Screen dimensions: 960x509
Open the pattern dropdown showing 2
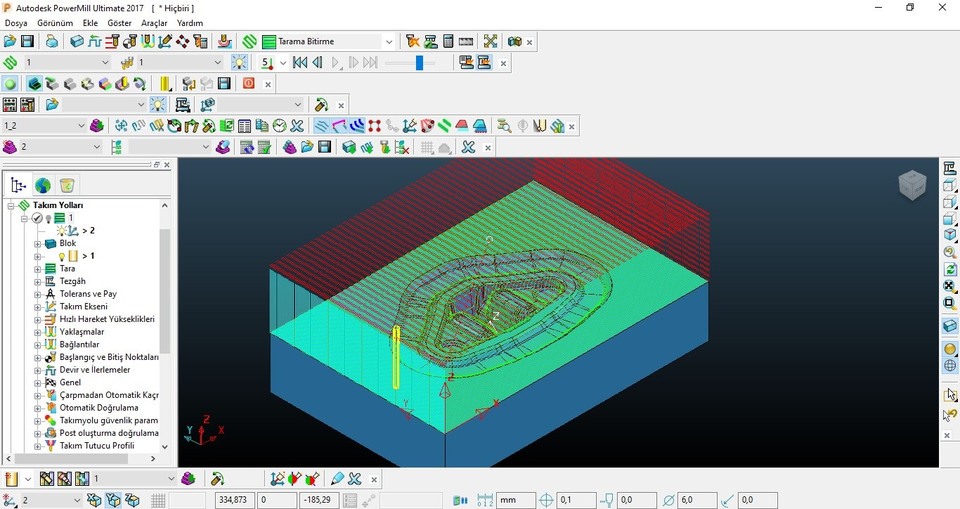click(60, 147)
